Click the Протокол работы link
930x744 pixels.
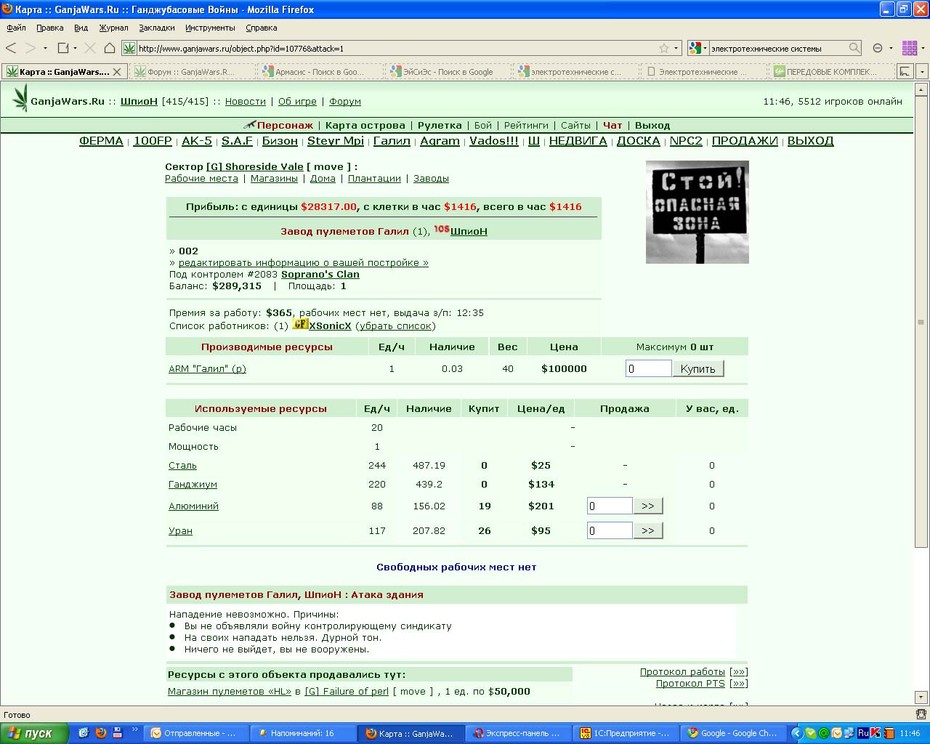coord(682,672)
